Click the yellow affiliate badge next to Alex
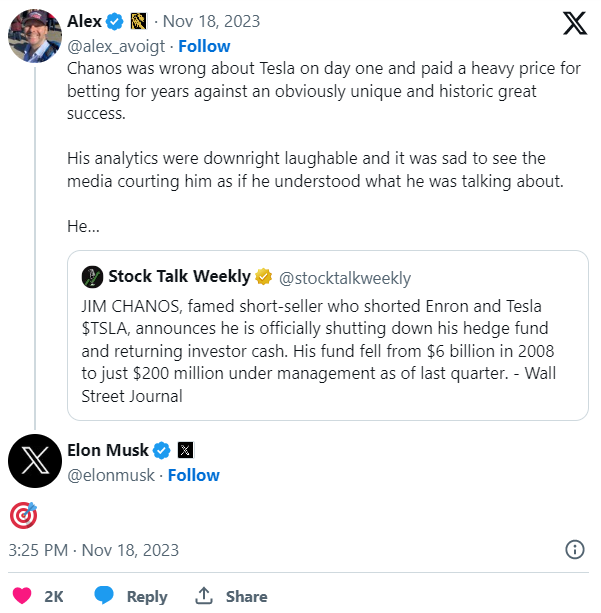The height and width of the screenshot is (613, 601). point(138,22)
